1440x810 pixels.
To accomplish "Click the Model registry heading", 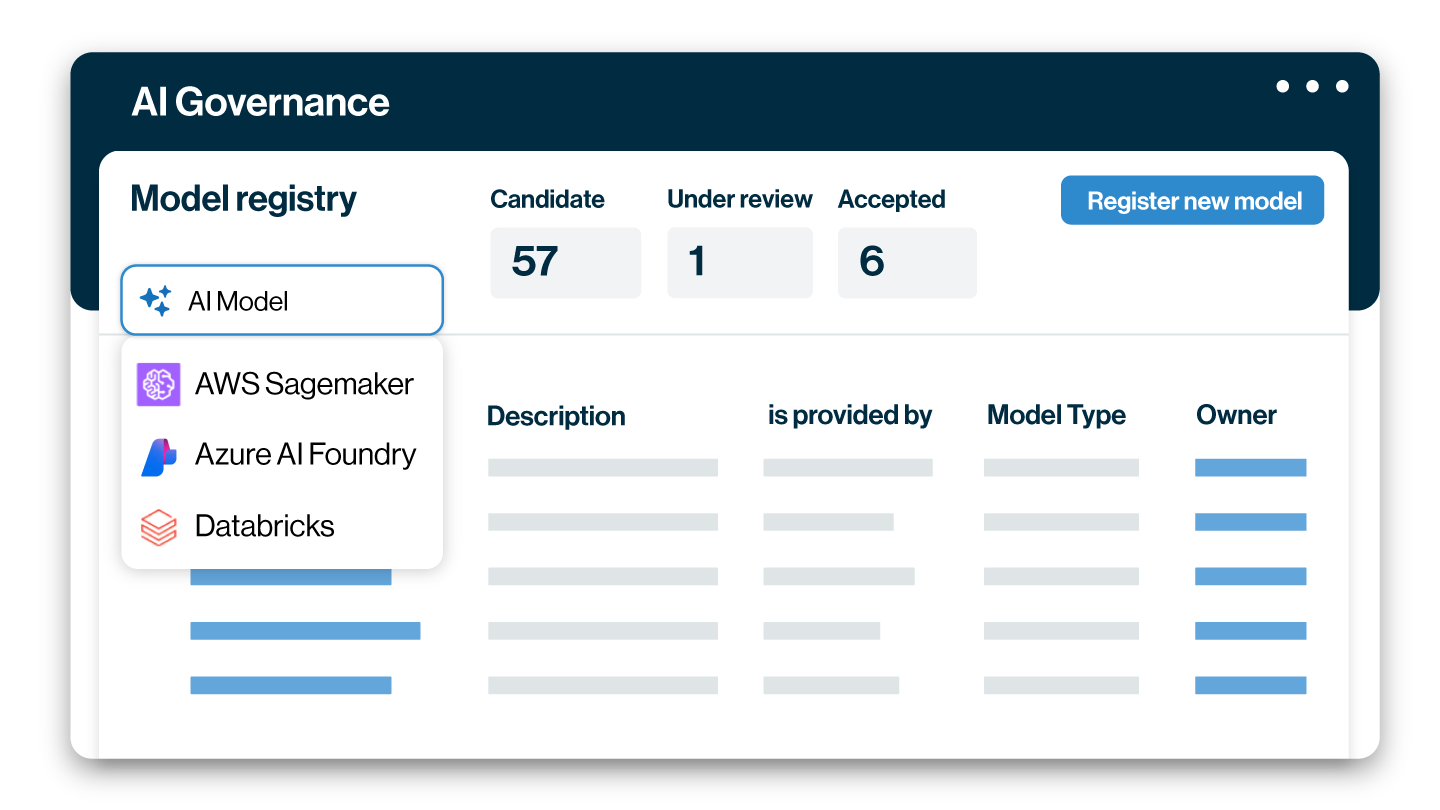I will click(243, 199).
